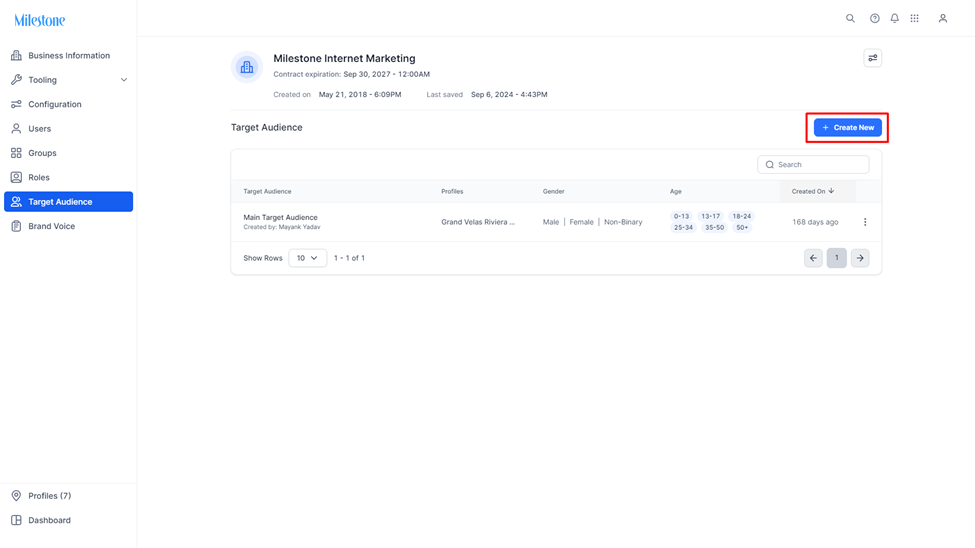Click the Female gender value
This screenshot has width=975, height=548.
click(581, 222)
